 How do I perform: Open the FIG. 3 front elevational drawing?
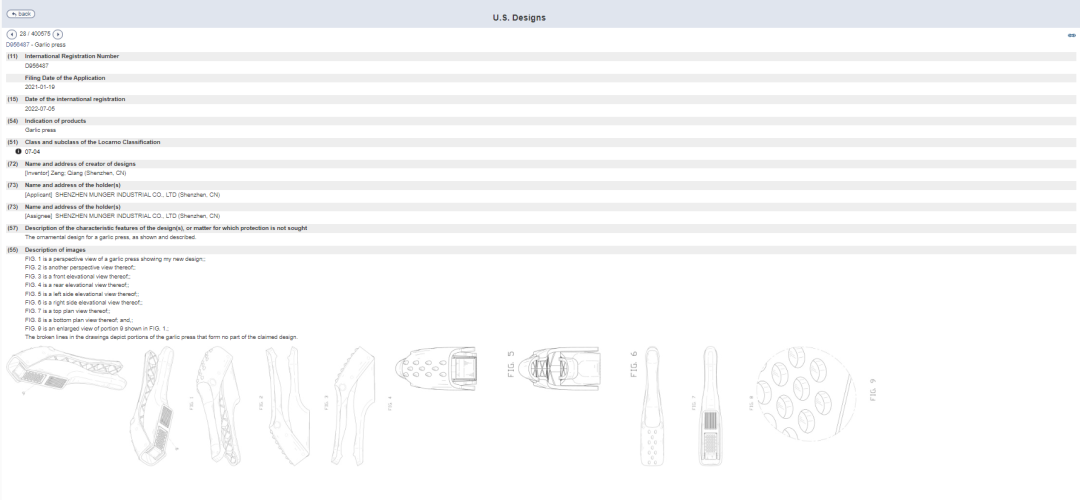click(x=296, y=406)
